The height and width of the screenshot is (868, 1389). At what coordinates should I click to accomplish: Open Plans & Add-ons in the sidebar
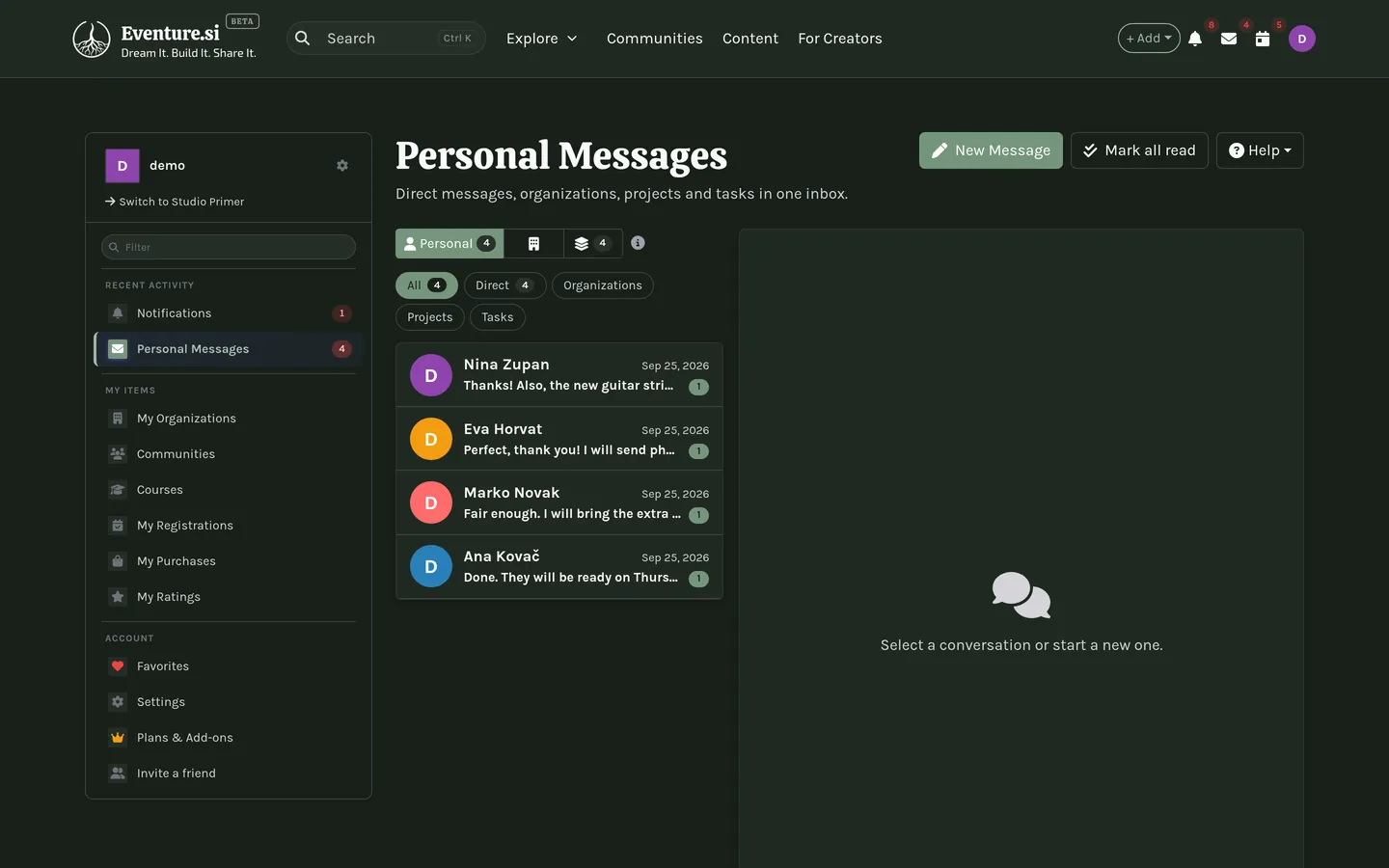tap(229, 738)
